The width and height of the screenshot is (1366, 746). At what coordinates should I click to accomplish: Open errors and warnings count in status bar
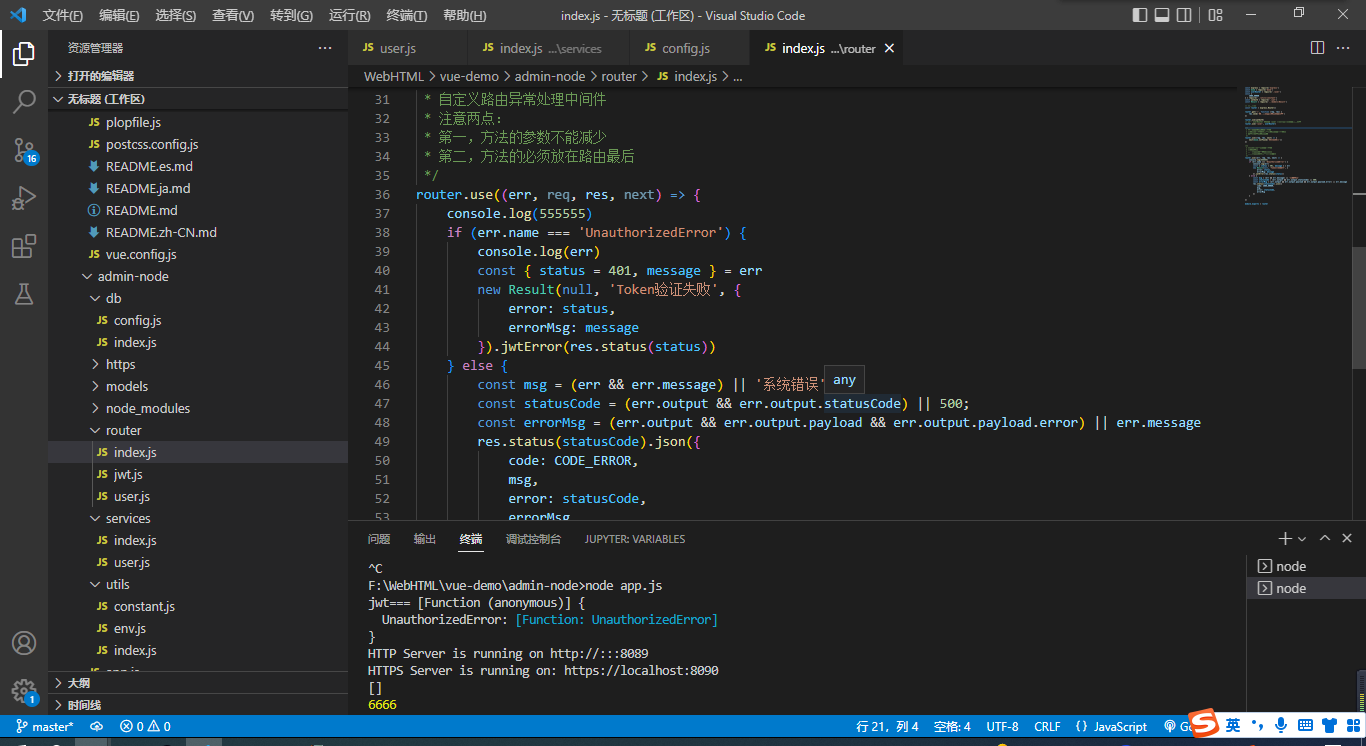pos(145,727)
